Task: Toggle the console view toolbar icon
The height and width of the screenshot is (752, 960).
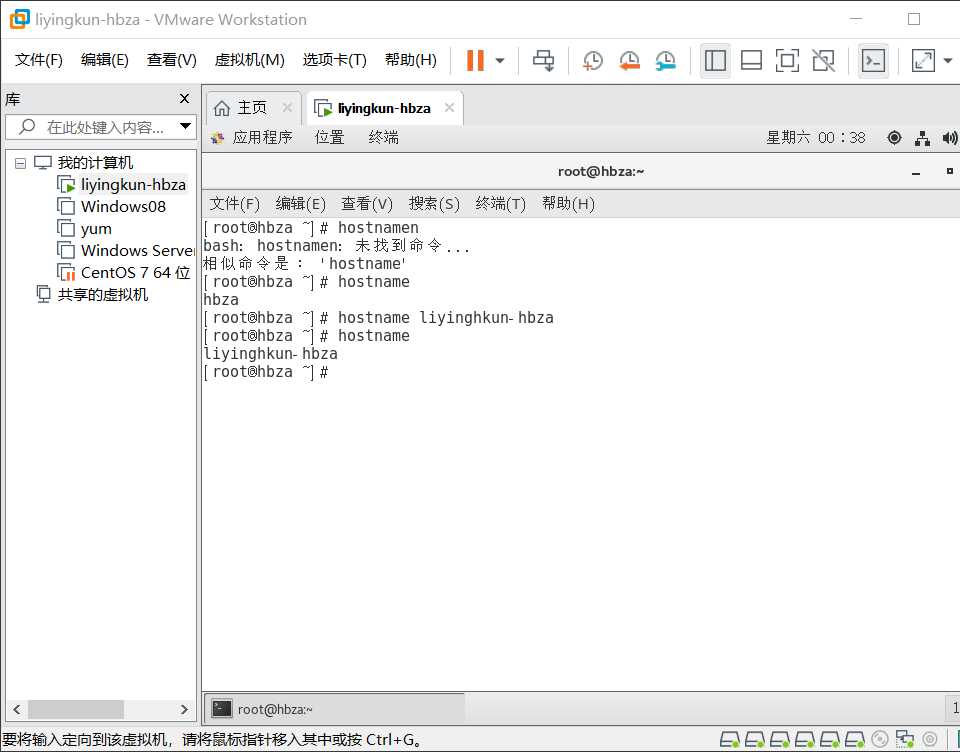Action: 874,60
